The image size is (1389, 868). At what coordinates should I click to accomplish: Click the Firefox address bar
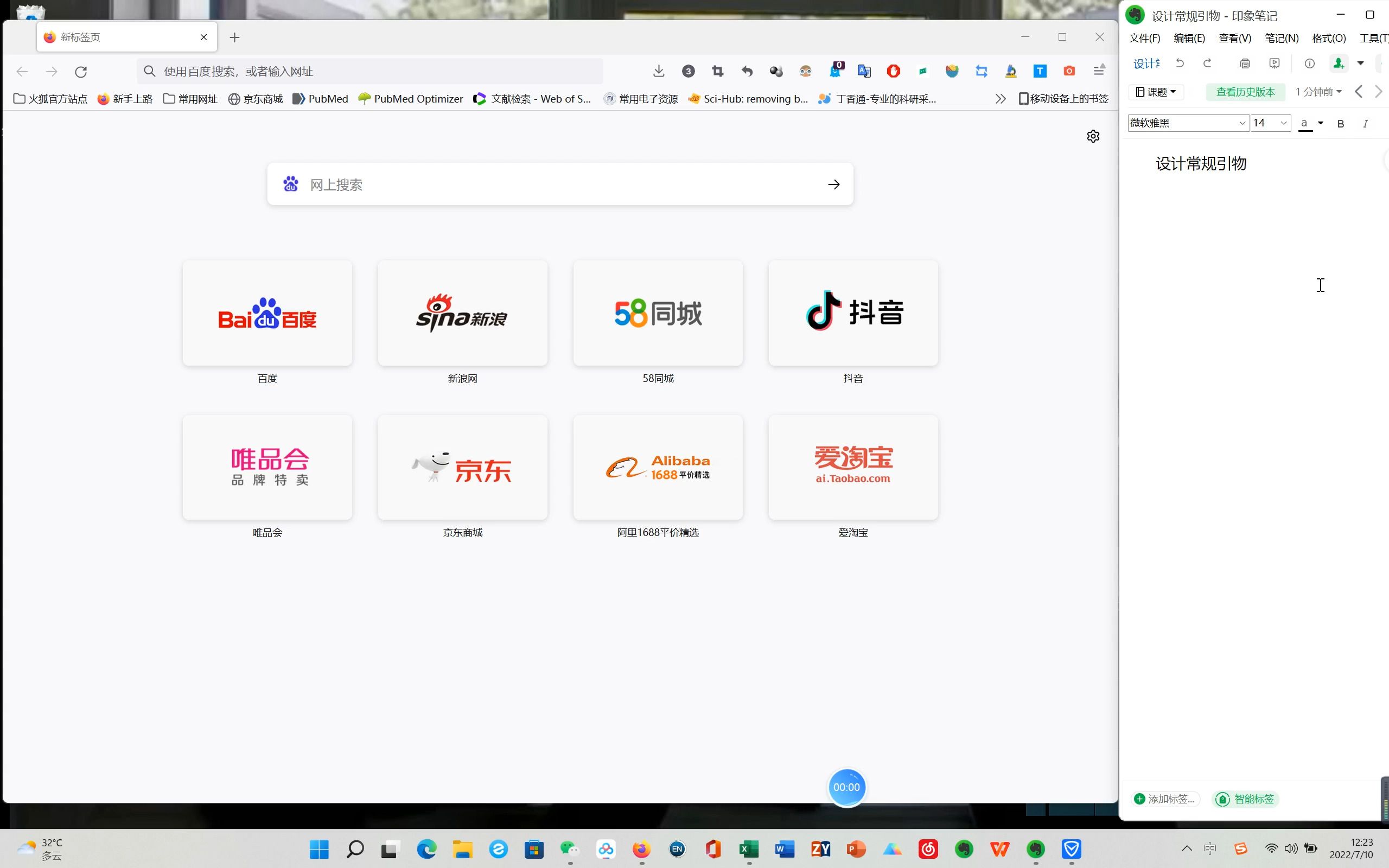click(369, 71)
